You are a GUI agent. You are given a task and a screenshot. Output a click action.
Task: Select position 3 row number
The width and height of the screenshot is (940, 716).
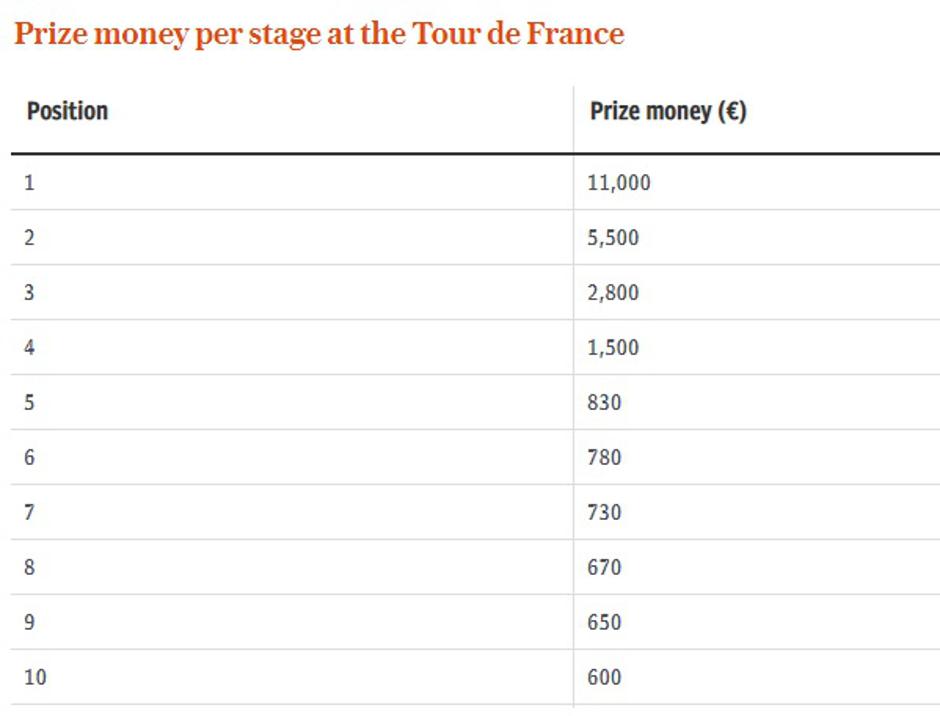click(x=29, y=293)
